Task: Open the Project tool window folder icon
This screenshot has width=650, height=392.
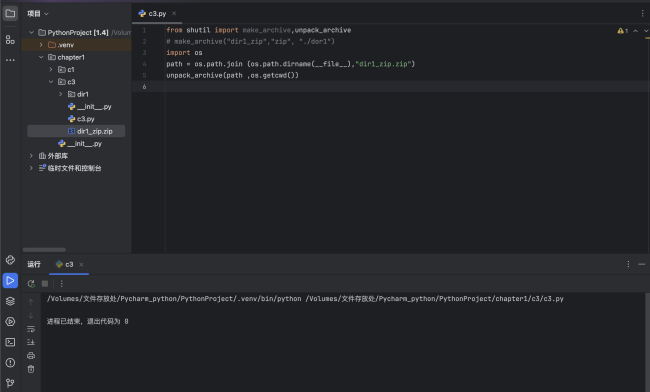Action: [x=10, y=13]
